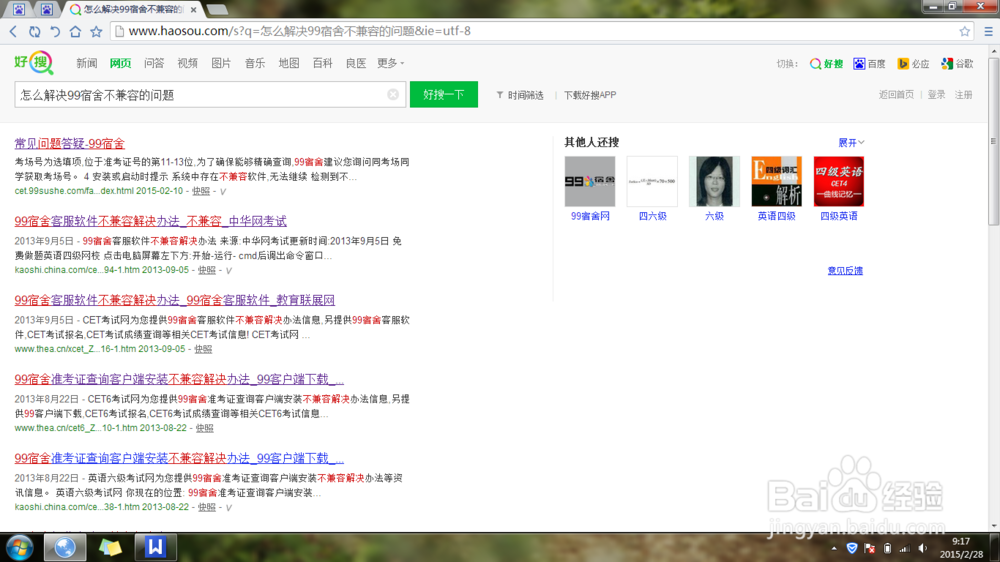Reload the page with the refresh icon
The width and height of the screenshot is (1000, 562).
[34, 31]
